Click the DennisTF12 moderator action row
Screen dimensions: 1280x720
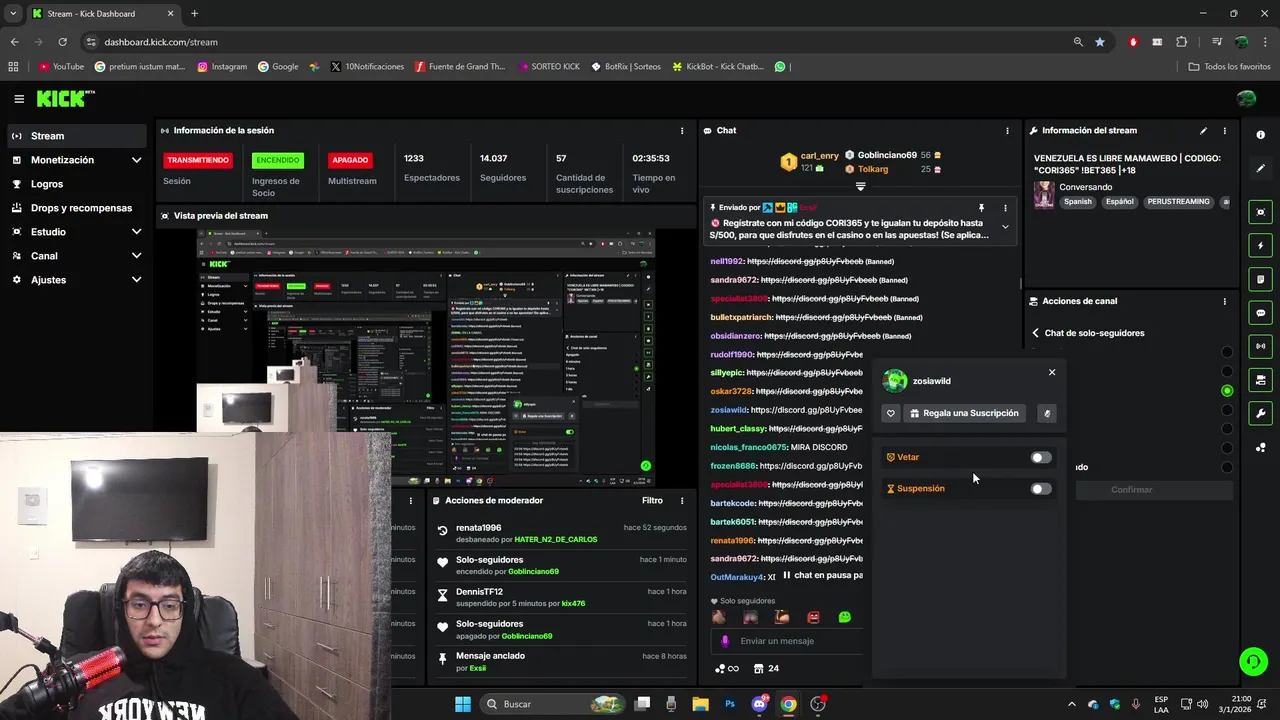(561, 598)
